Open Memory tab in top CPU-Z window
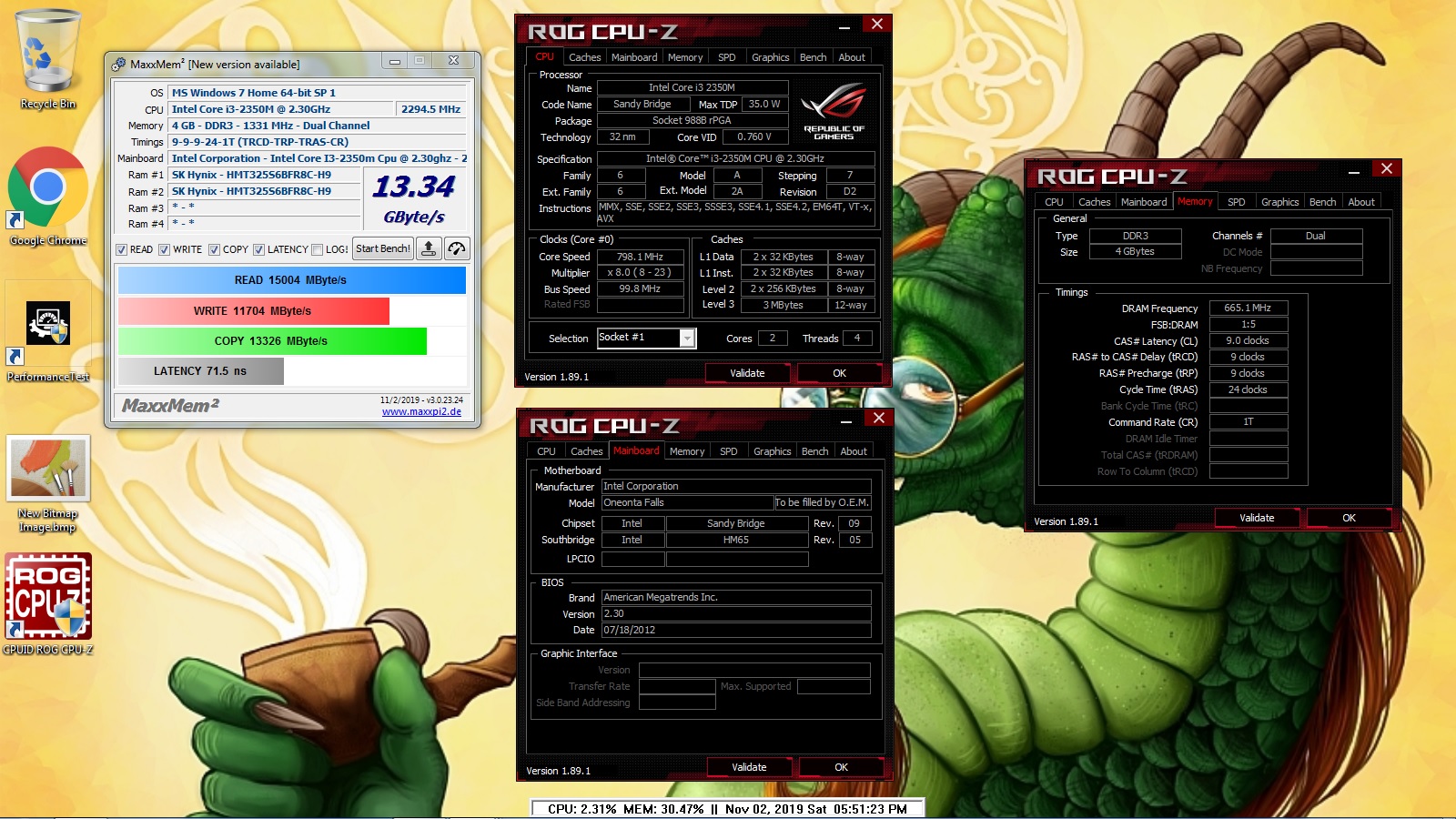Viewport: 1456px width, 819px height. [685, 57]
